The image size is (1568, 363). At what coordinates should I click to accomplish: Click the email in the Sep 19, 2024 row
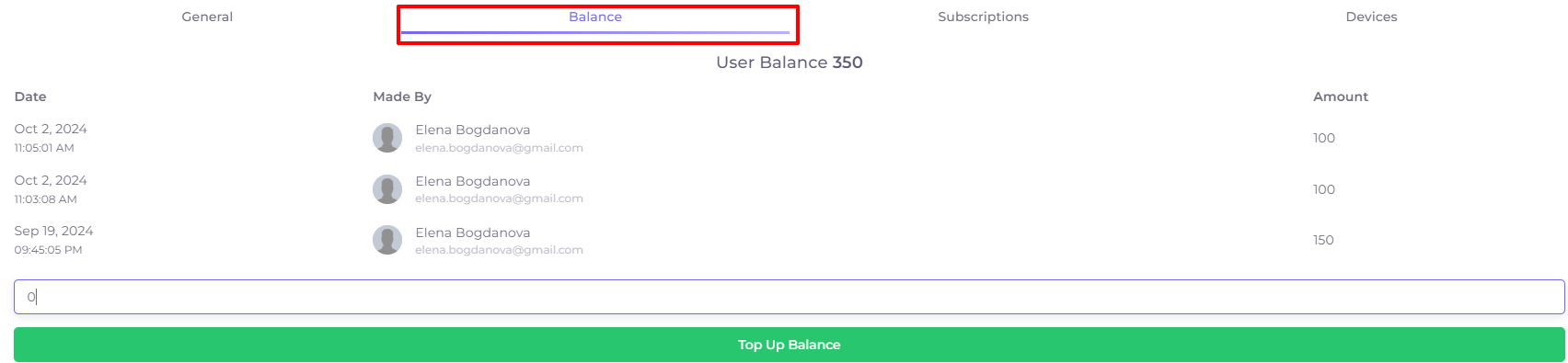[x=499, y=250]
